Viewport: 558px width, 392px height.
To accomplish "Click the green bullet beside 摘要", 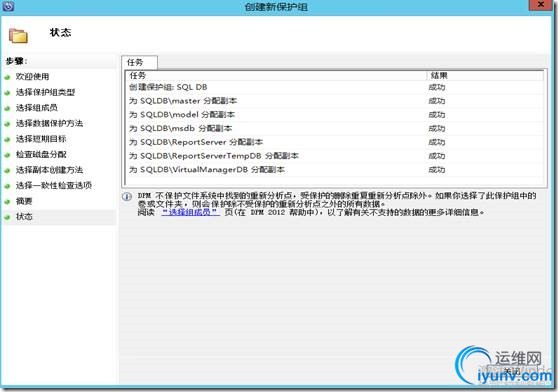I will [x=7, y=202].
